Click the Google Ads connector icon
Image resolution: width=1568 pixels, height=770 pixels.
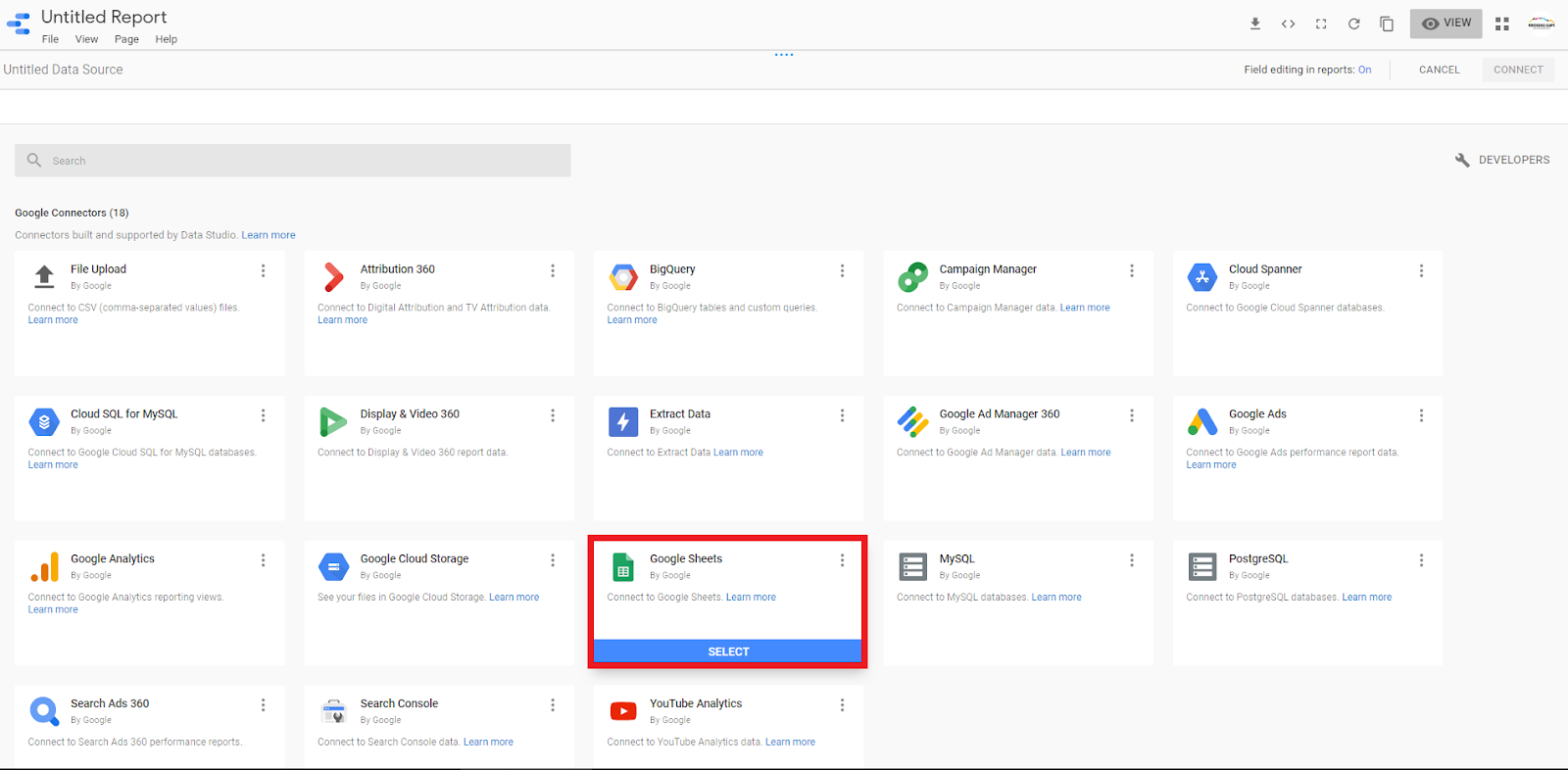[x=1202, y=422]
